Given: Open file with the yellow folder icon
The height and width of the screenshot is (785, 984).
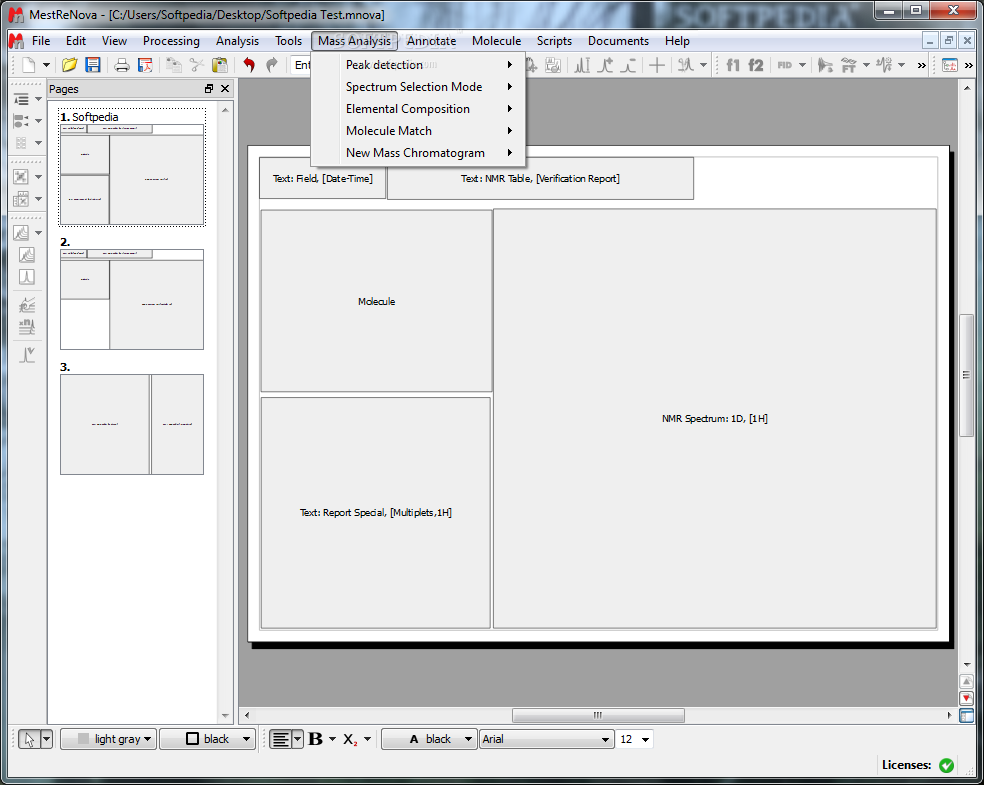Looking at the screenshot, I should pyautogui.click(x=70, y=65).
